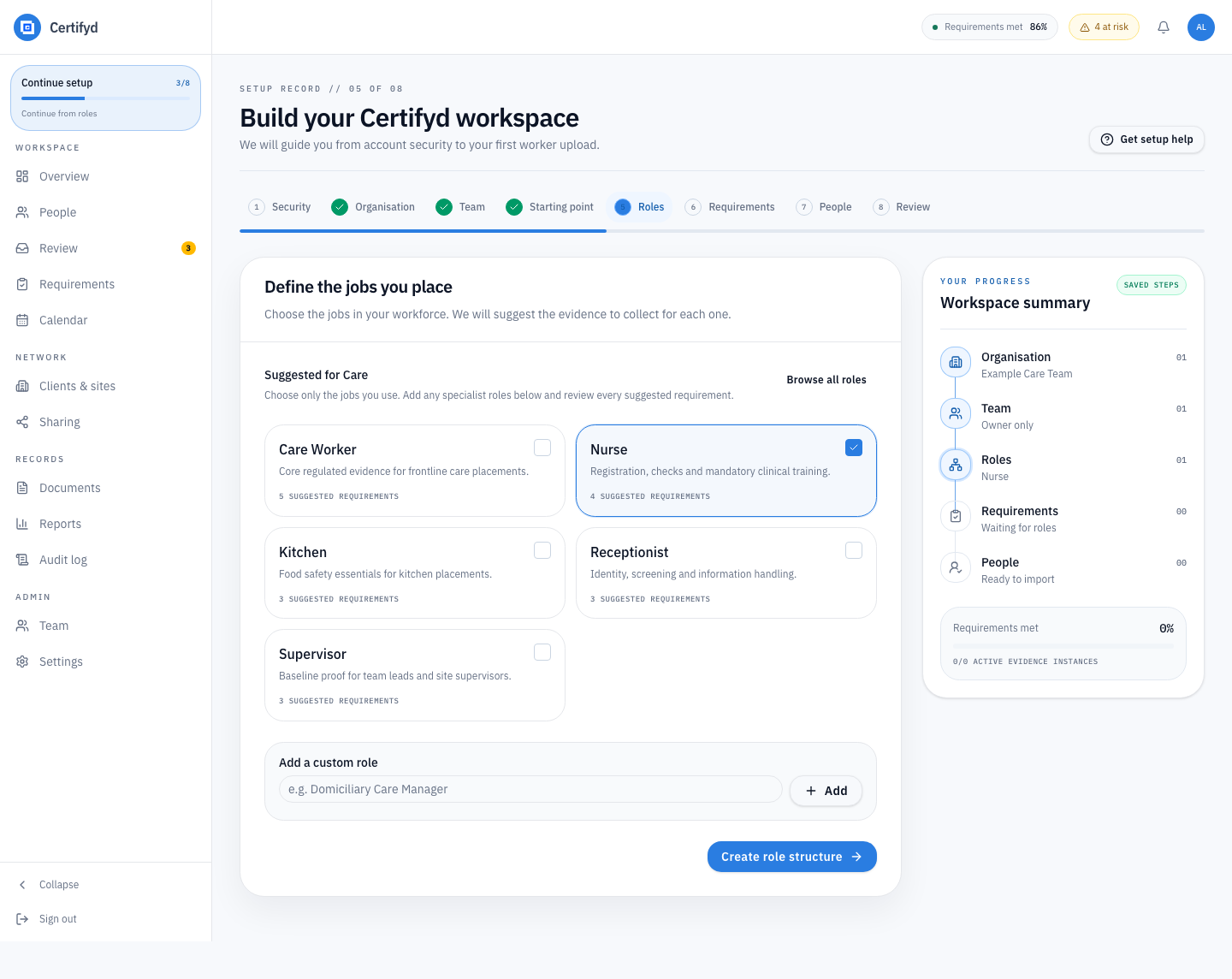Image resolution: width=1232 pixels, height=979 pixels.
Task: Click People icon in Workspace summary
Action: click(956, 567)
